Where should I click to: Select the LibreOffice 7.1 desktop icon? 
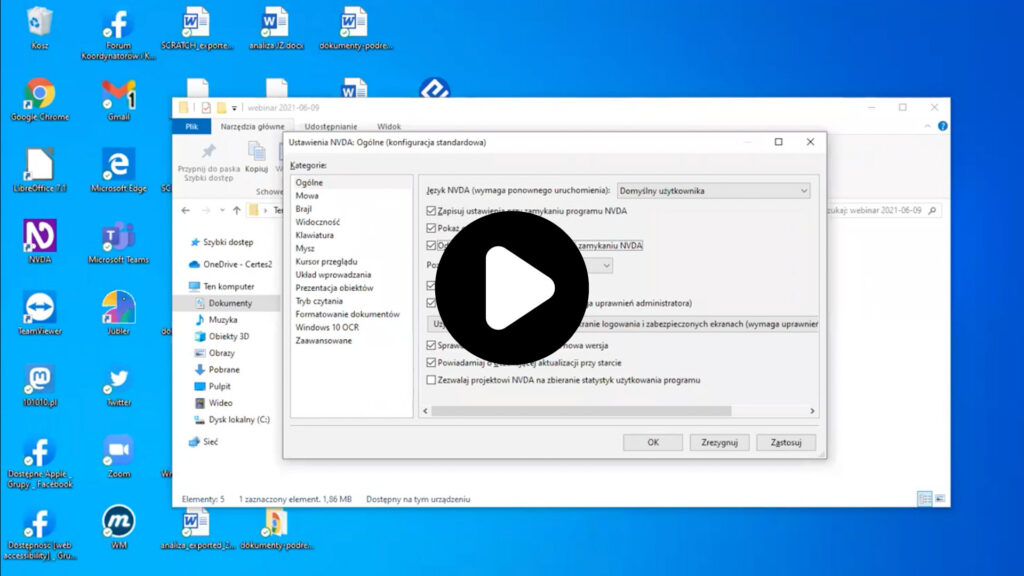tap(40, 170)
